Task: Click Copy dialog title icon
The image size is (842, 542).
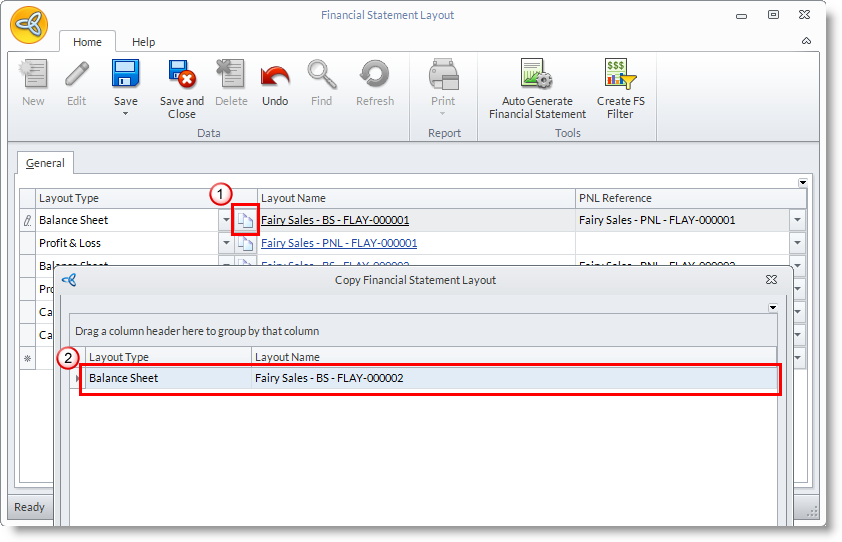Action: (69, 280)
